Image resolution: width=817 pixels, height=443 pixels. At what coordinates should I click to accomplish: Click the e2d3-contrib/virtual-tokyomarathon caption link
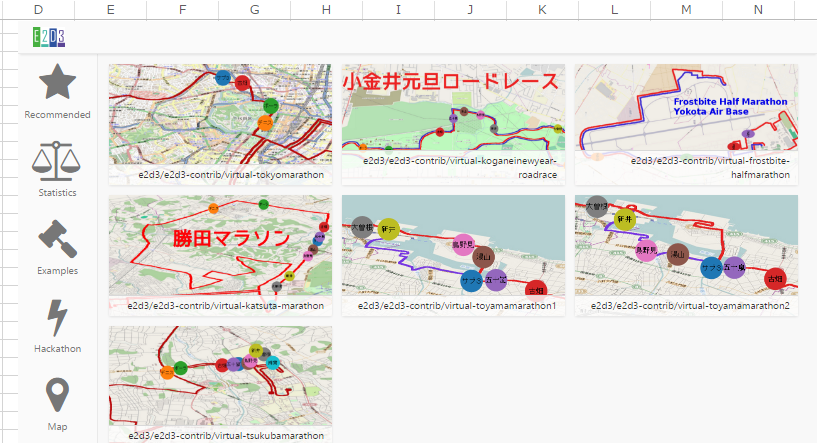click(x=232, y=174)
